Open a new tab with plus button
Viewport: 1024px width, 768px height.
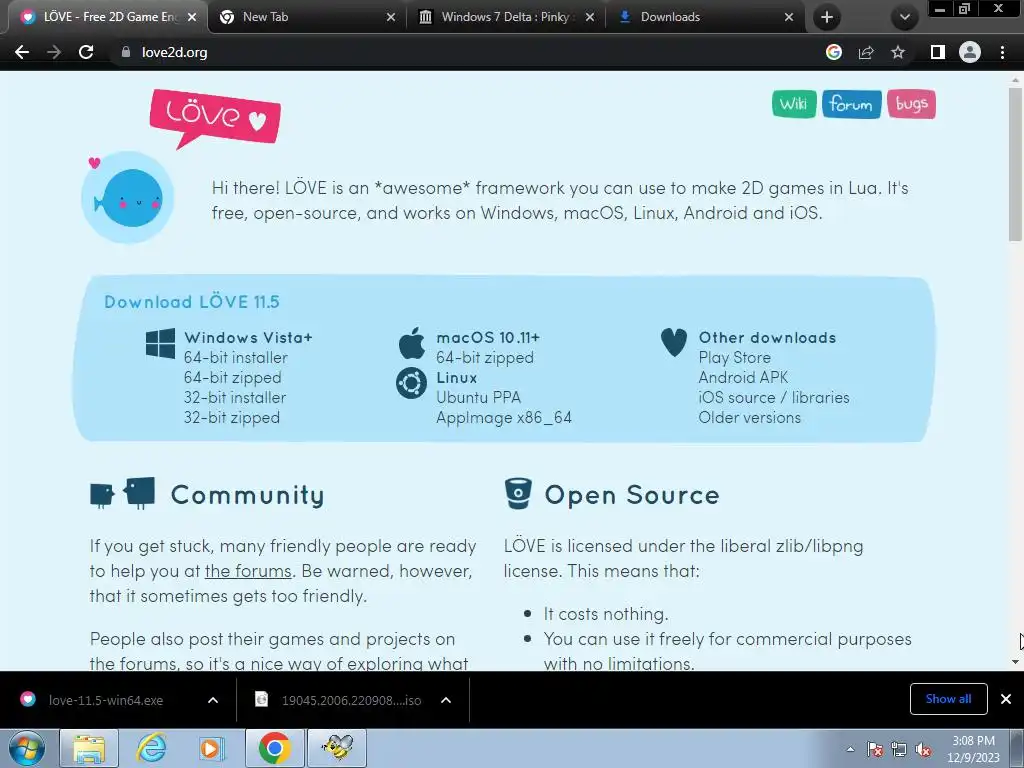click(827, 17)
